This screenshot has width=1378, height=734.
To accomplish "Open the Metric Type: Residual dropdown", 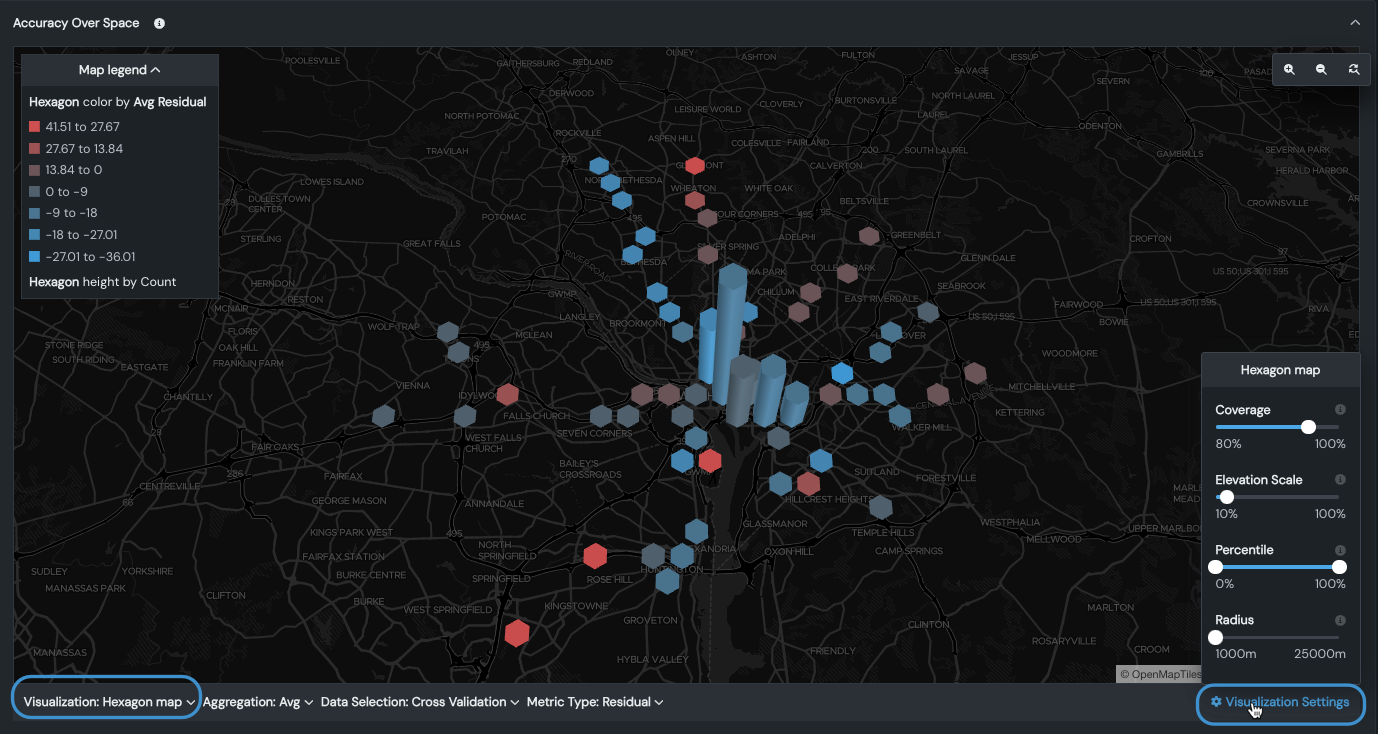I will point(595,702).
